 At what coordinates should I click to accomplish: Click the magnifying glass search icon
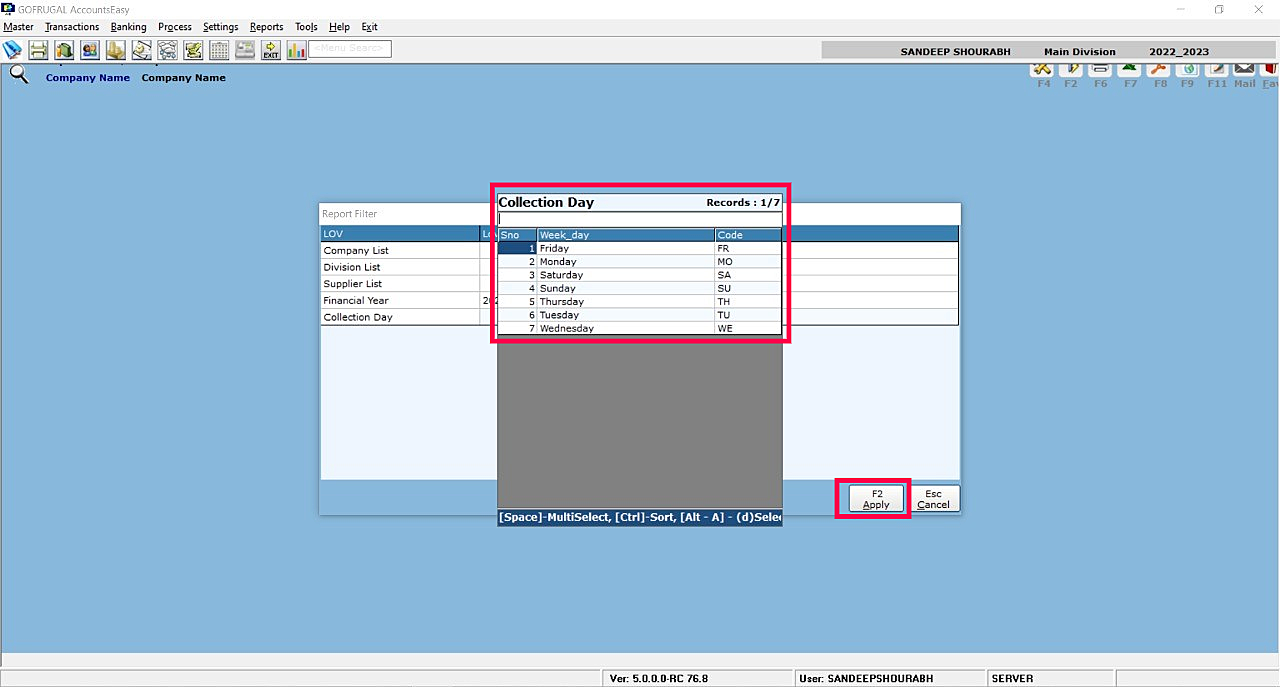(19, 74)
